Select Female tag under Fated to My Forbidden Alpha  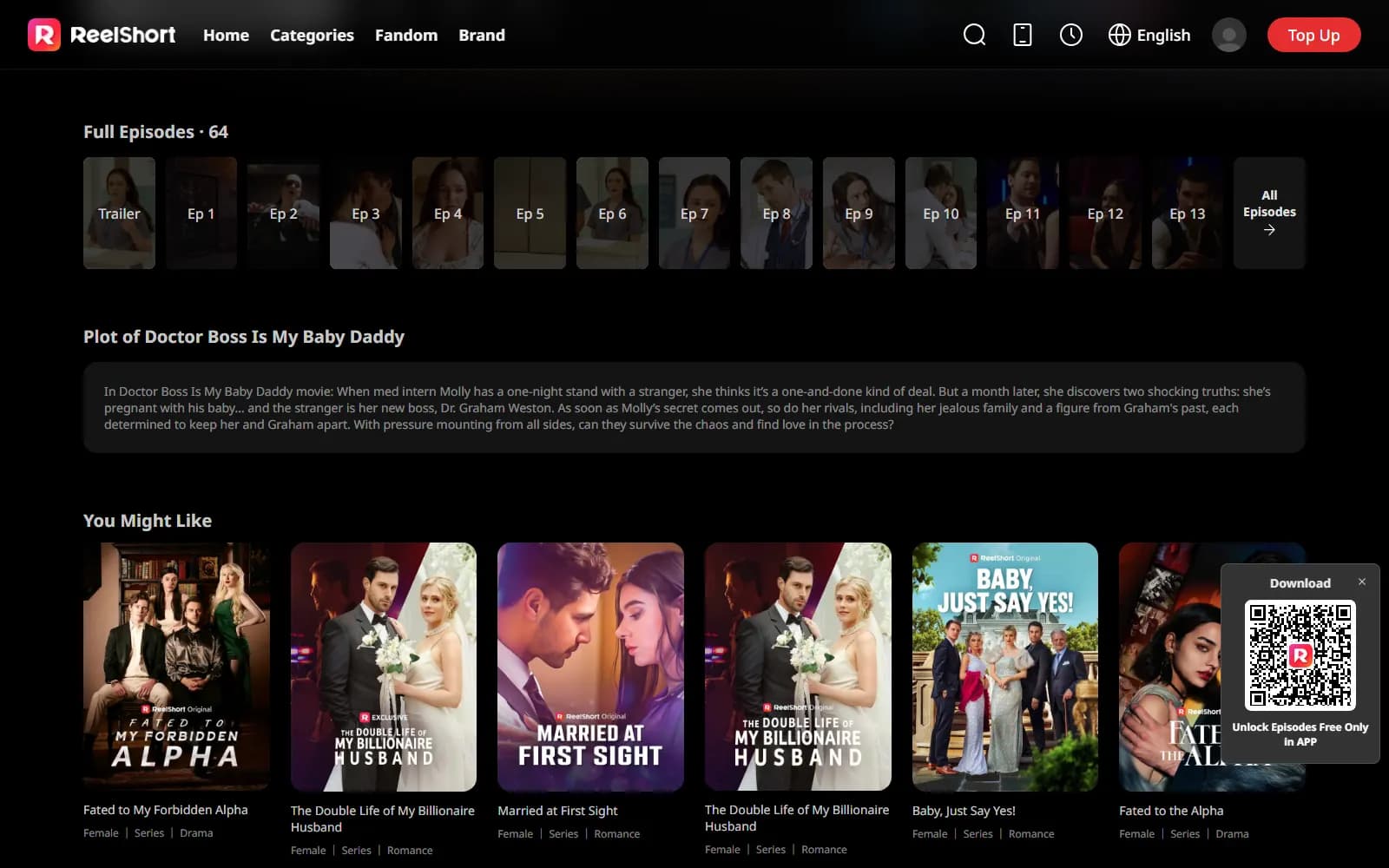click(101, 833)
